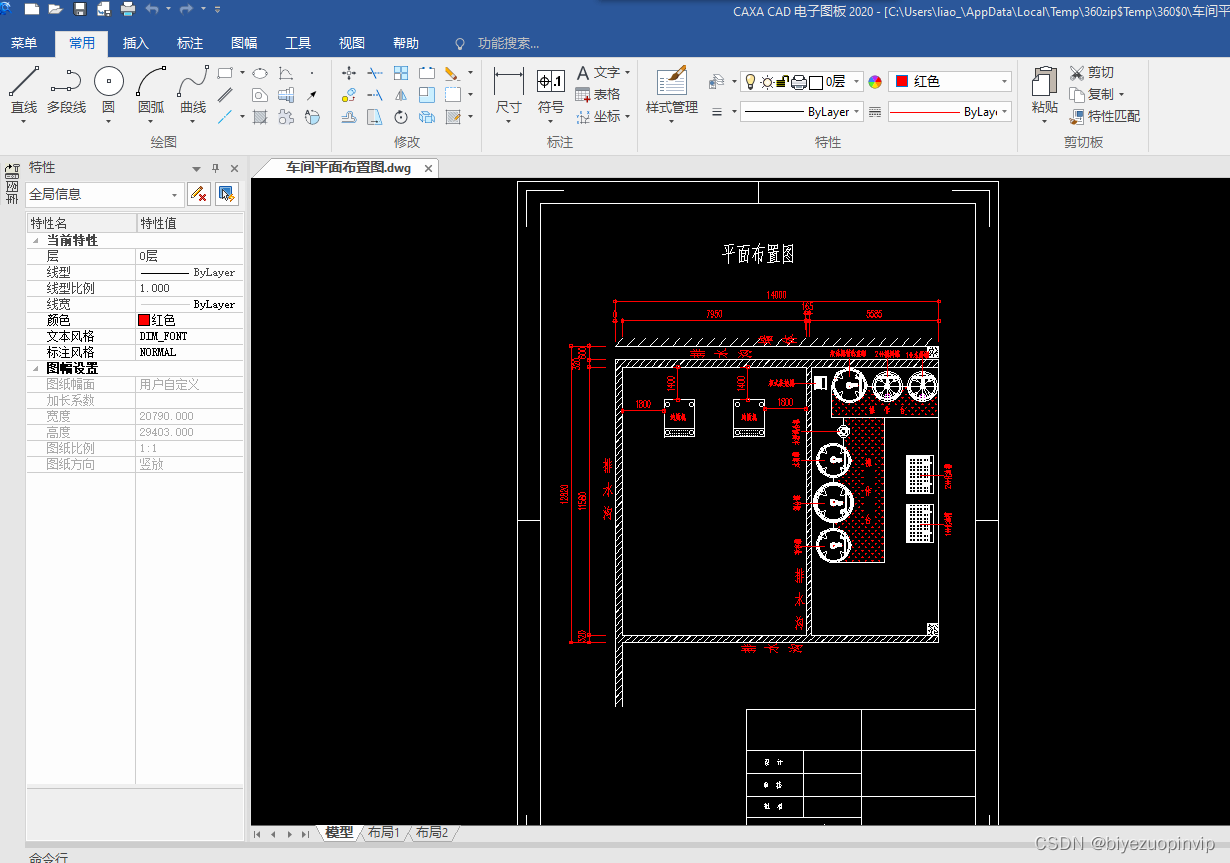Click the mirror tool in 修改 group
Viewport: 1230px width, 863px height.
click(x=401, y=95)
